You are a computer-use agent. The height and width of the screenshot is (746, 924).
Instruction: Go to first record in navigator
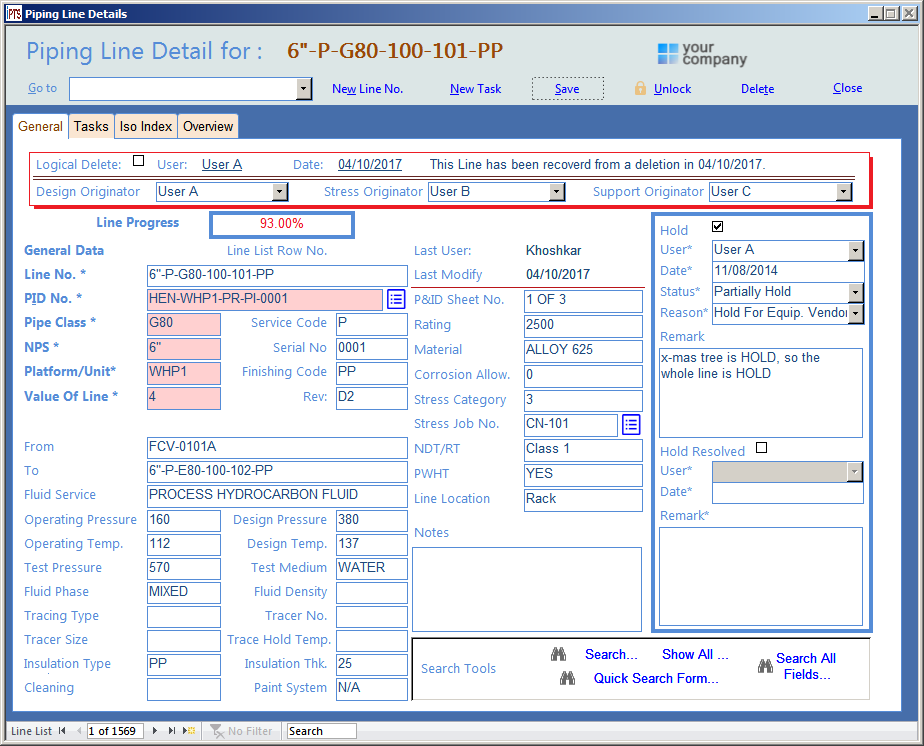click(x=62, y=731)
